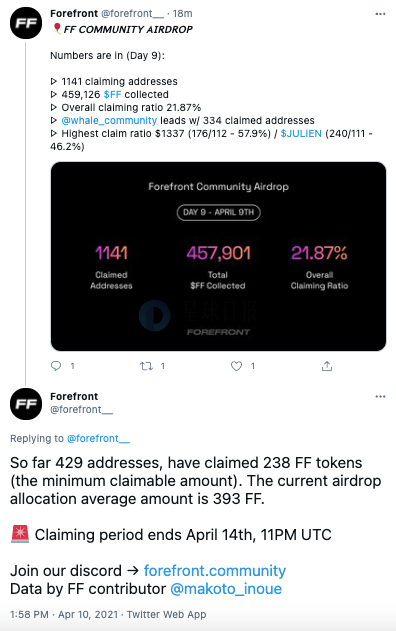Open the Forefront Community Airdrop image
The width and height of the screenshot is (396, 631).
coord(218,256)
